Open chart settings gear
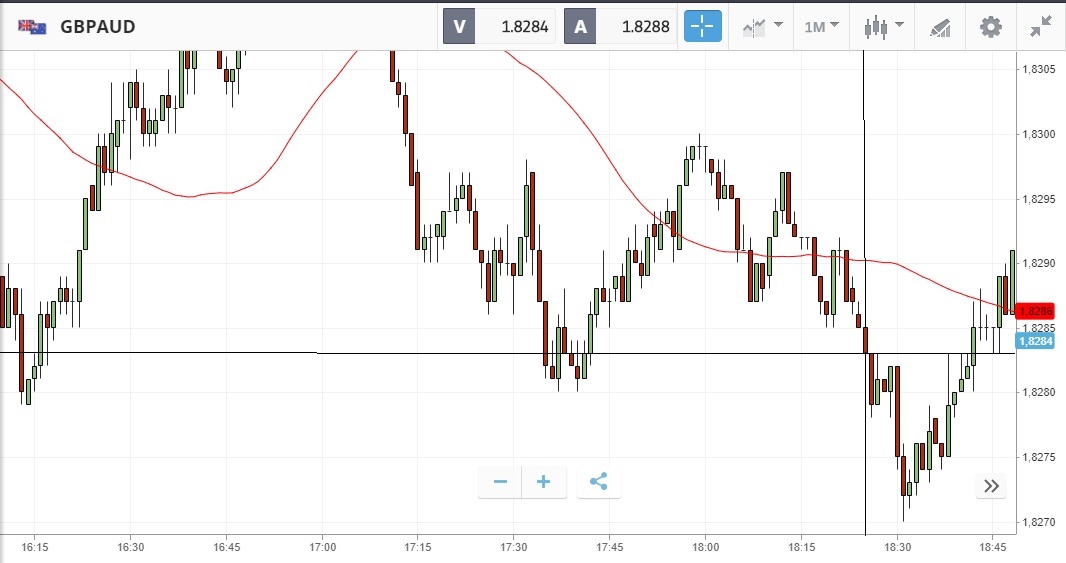The image size is (1066, 563). [990, 26]
